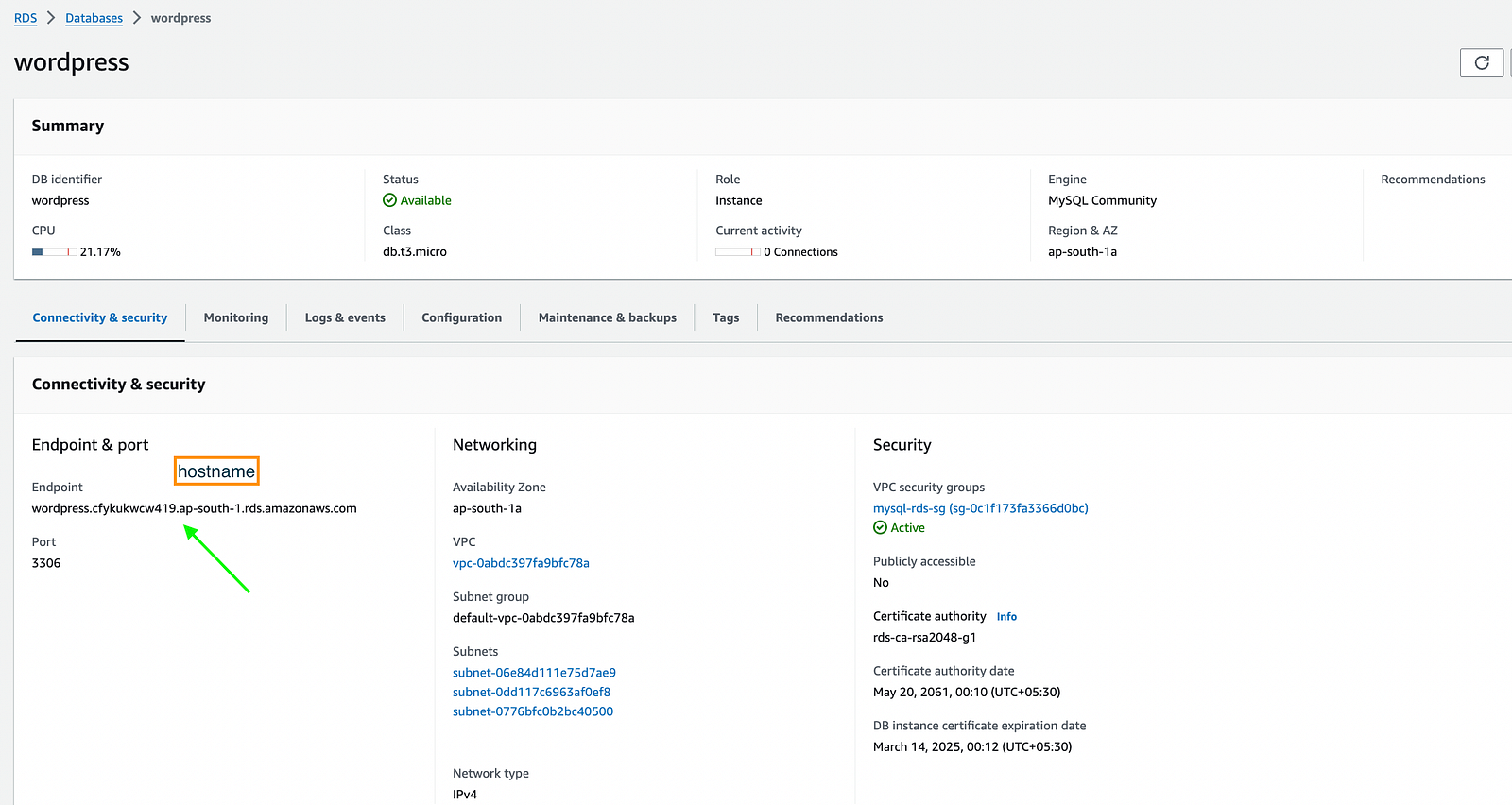Viewport: 1512px width, 805px height.
Task: Click the Networking section heading
Action: coord(494,445)
